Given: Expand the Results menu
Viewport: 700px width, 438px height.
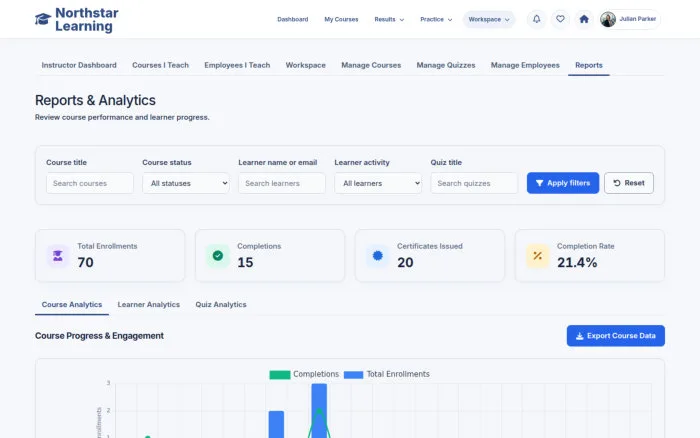Looking at the screenshot, I should [389, 20].
